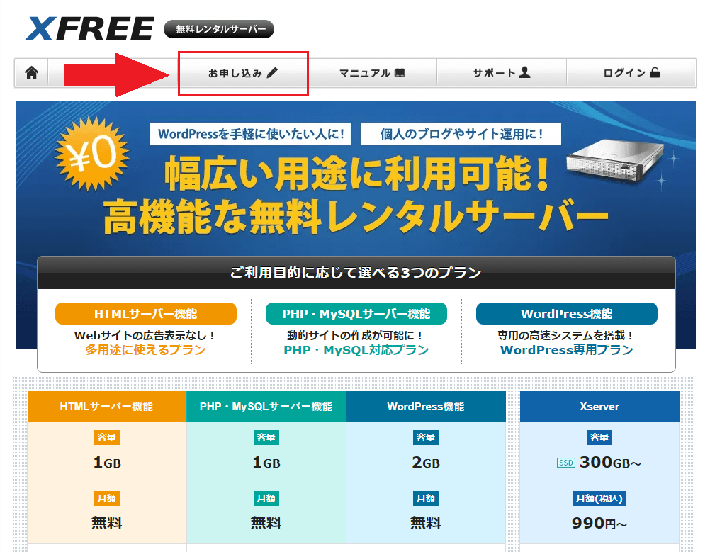
Task: Open the マニュアル menu item
Action: tap(372, 73)
